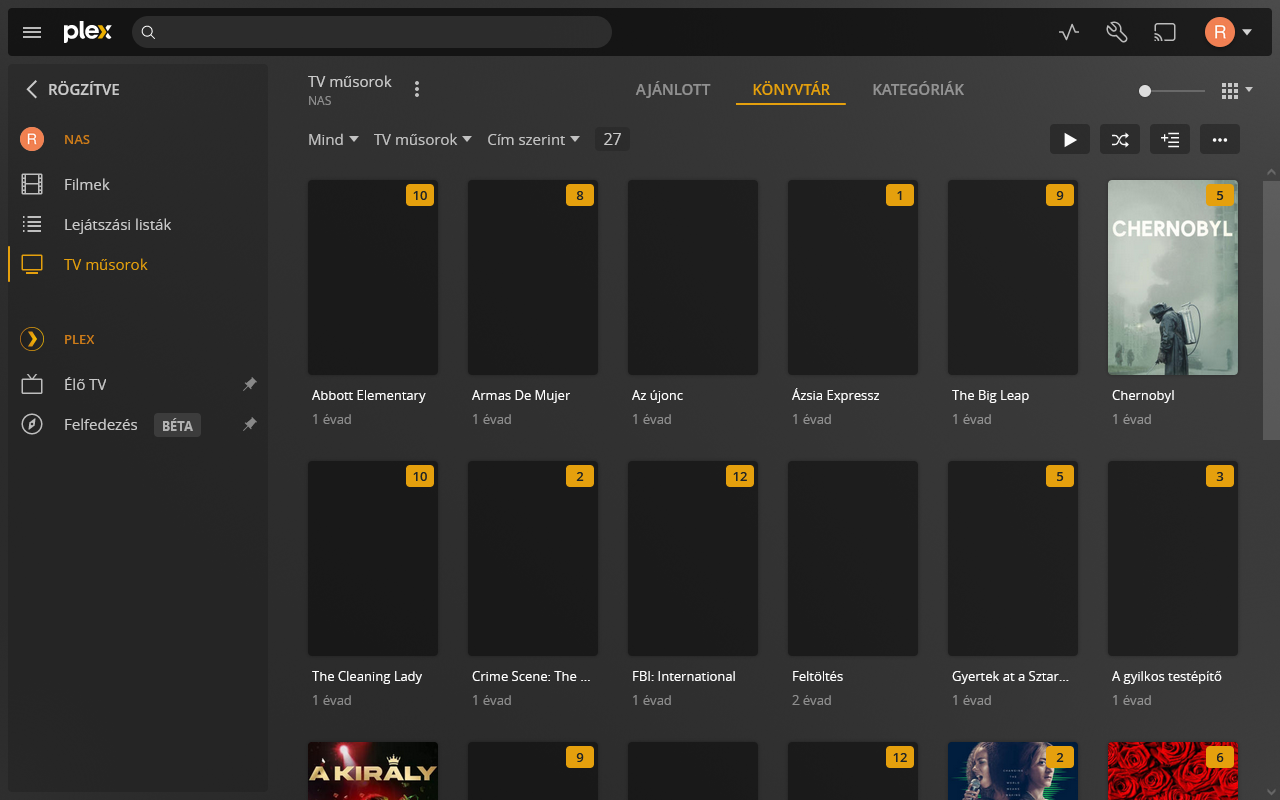Viewport: 1280px width, 800px height.
Task: Open the TV műsorok type dropdown
Action: 423,139
